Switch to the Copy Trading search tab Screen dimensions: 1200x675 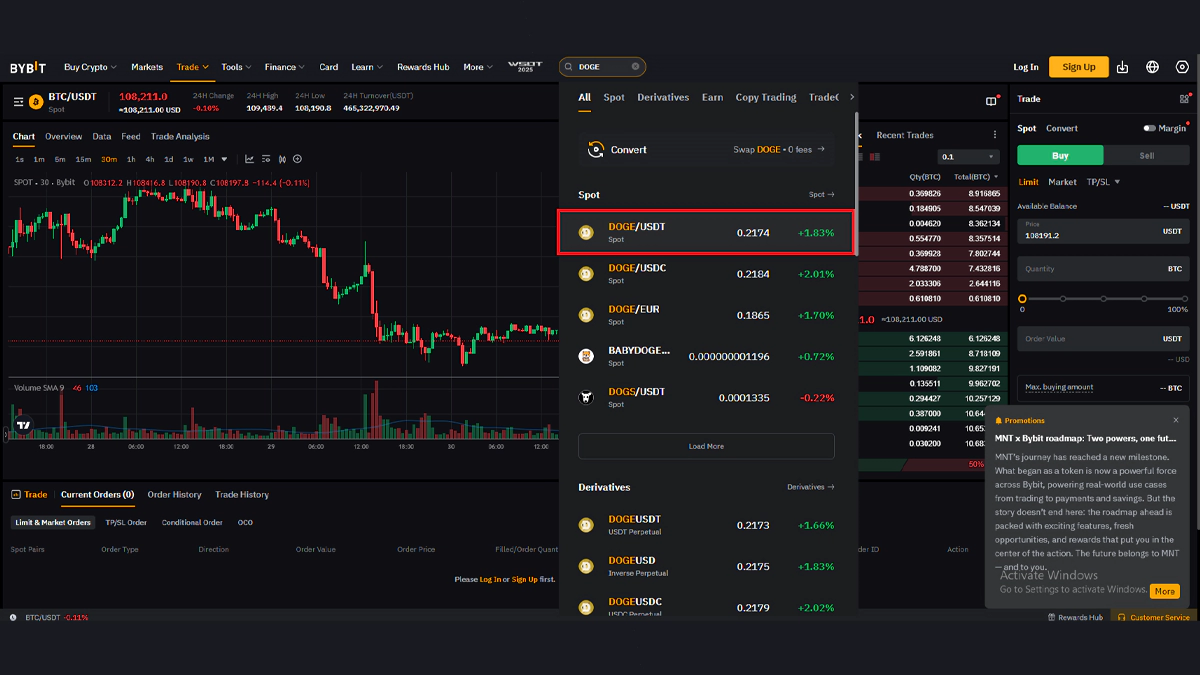click(x=766, y=97)
